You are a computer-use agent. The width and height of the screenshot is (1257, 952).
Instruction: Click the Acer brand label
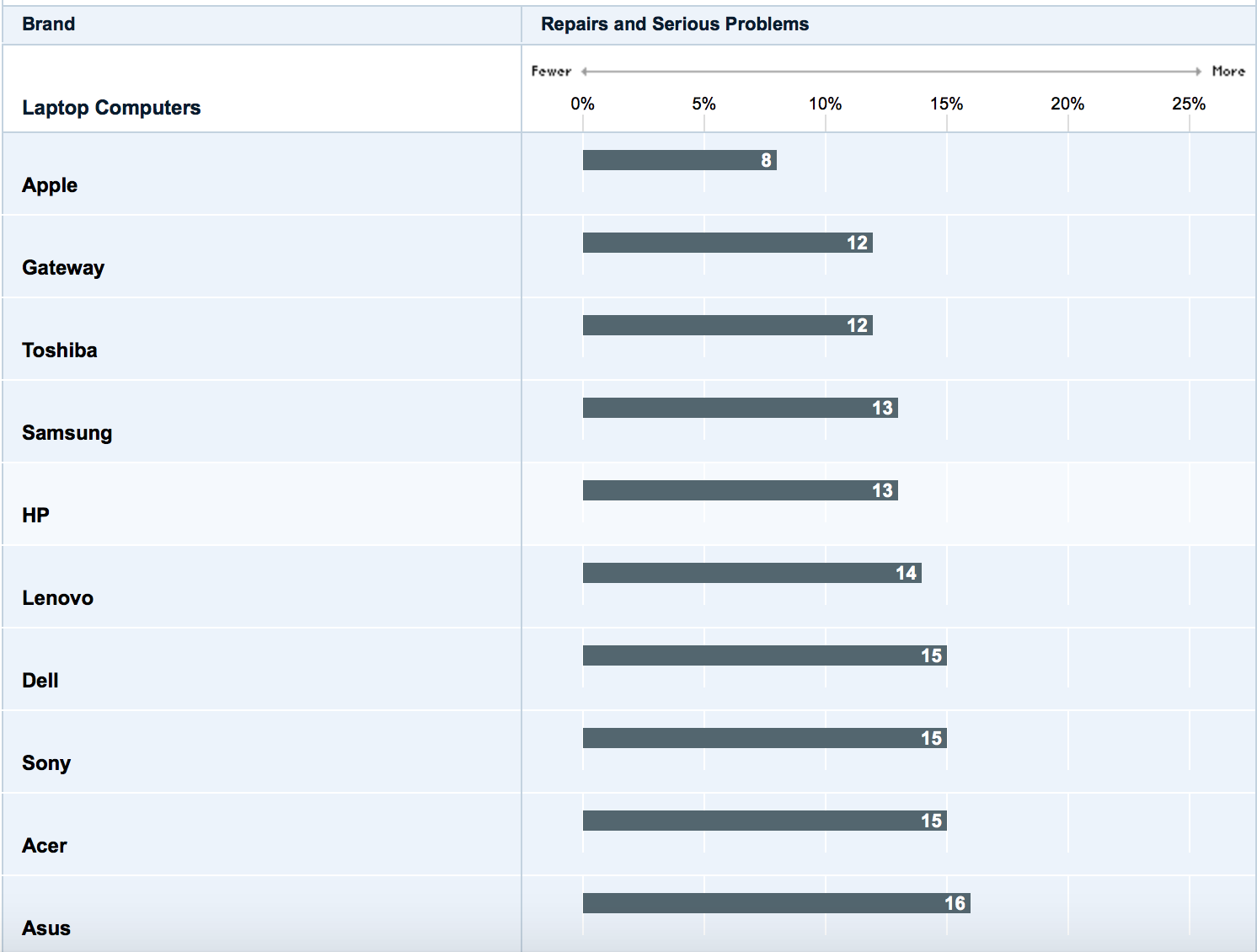click(x=45, y=846)
